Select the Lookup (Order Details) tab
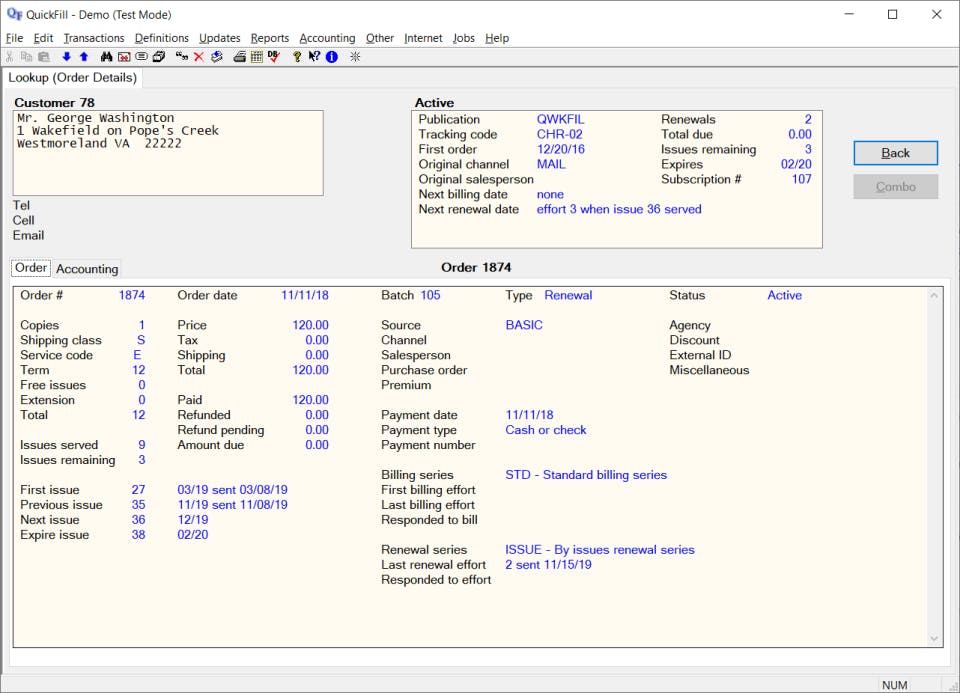This screenshot has width=960, height=693. coord(73,77)
